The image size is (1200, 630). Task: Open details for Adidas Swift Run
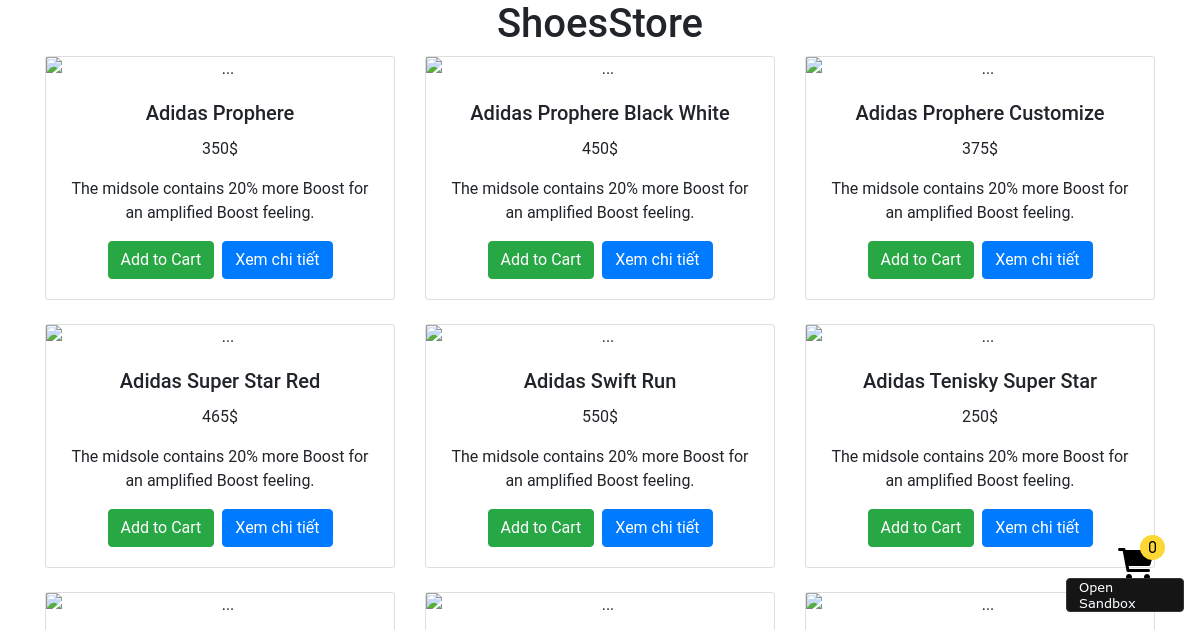click(657, 527)
